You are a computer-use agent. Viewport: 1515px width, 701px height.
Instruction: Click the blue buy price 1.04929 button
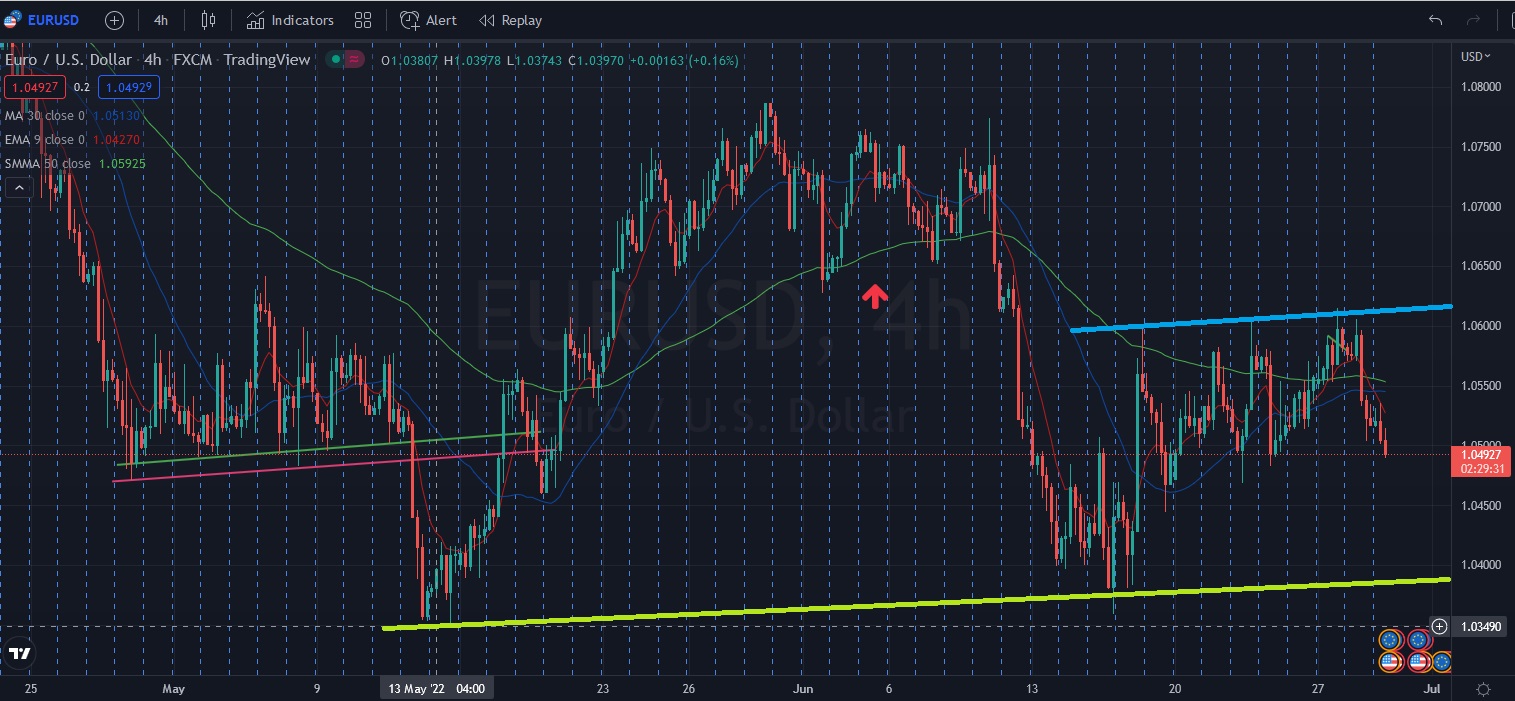[x=128, y=87]
